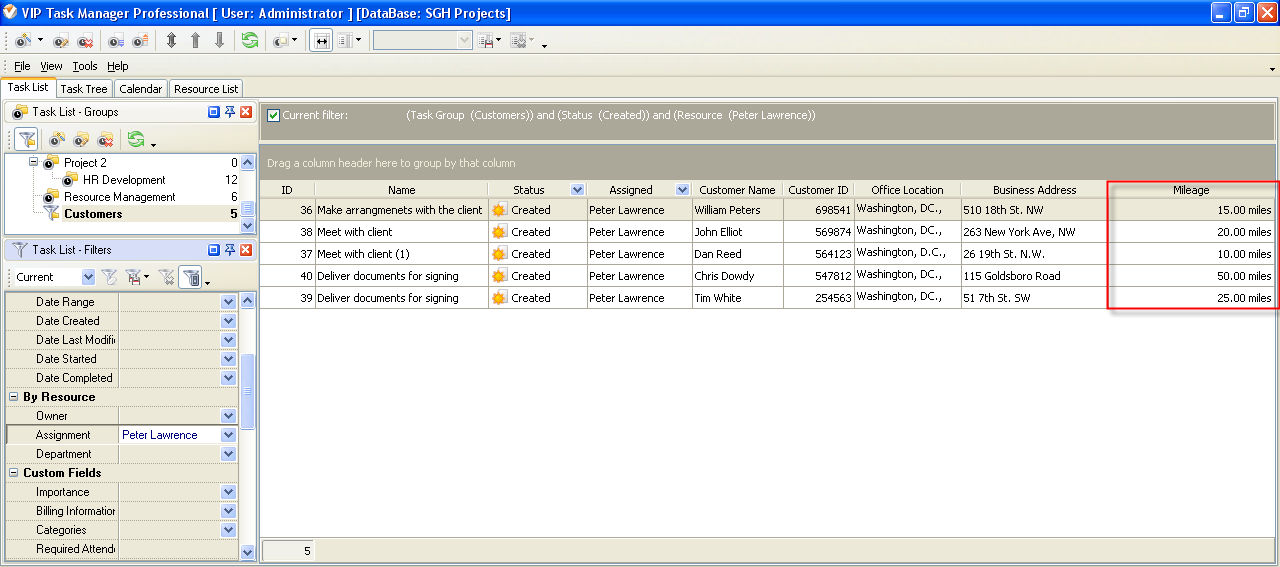Open the Status column filter dropdown
The image size is (1280, 567).
576,190
